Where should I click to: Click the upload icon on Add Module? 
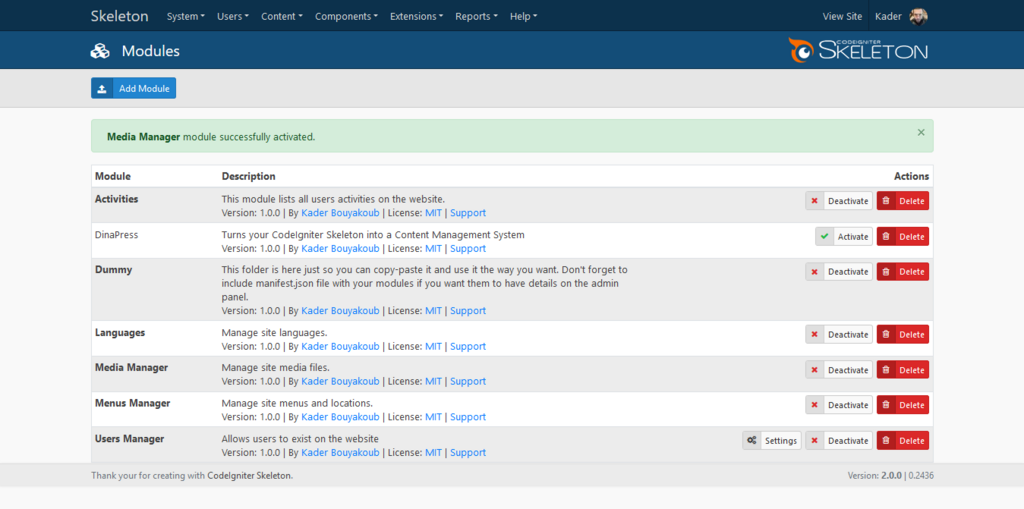(x=102, y=89)
